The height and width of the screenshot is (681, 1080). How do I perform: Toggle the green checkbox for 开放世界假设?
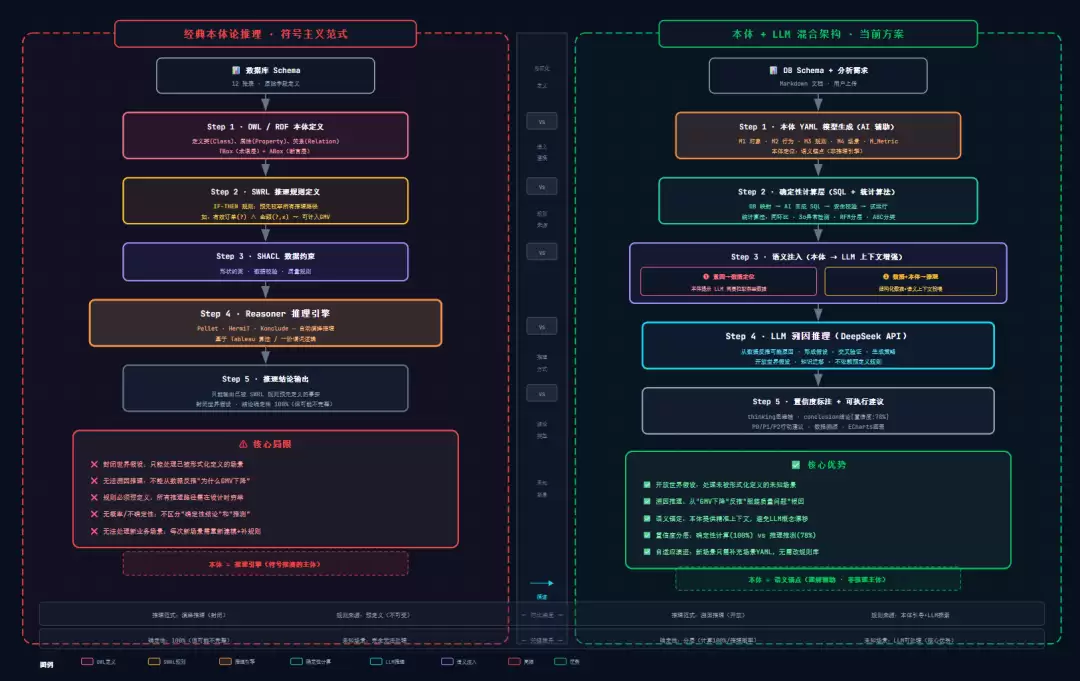pos(647,485)
